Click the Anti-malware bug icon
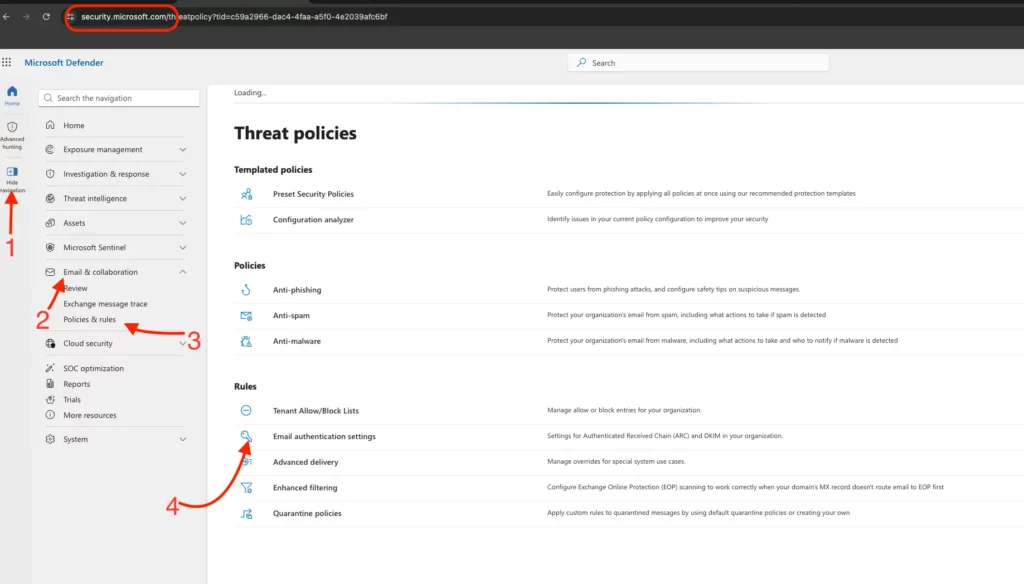 point(246,341)
